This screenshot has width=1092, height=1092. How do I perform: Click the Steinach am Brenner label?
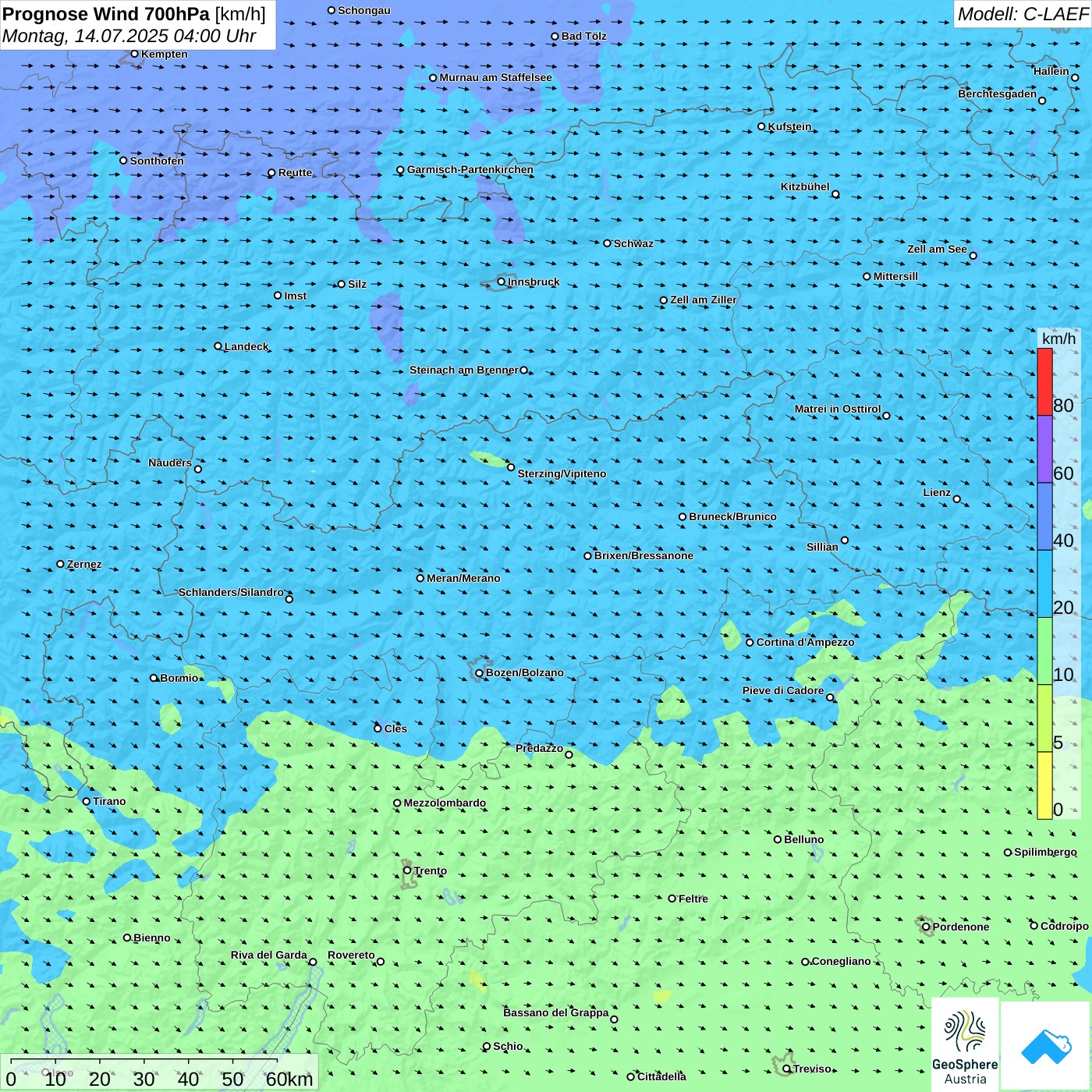point(464,370)
